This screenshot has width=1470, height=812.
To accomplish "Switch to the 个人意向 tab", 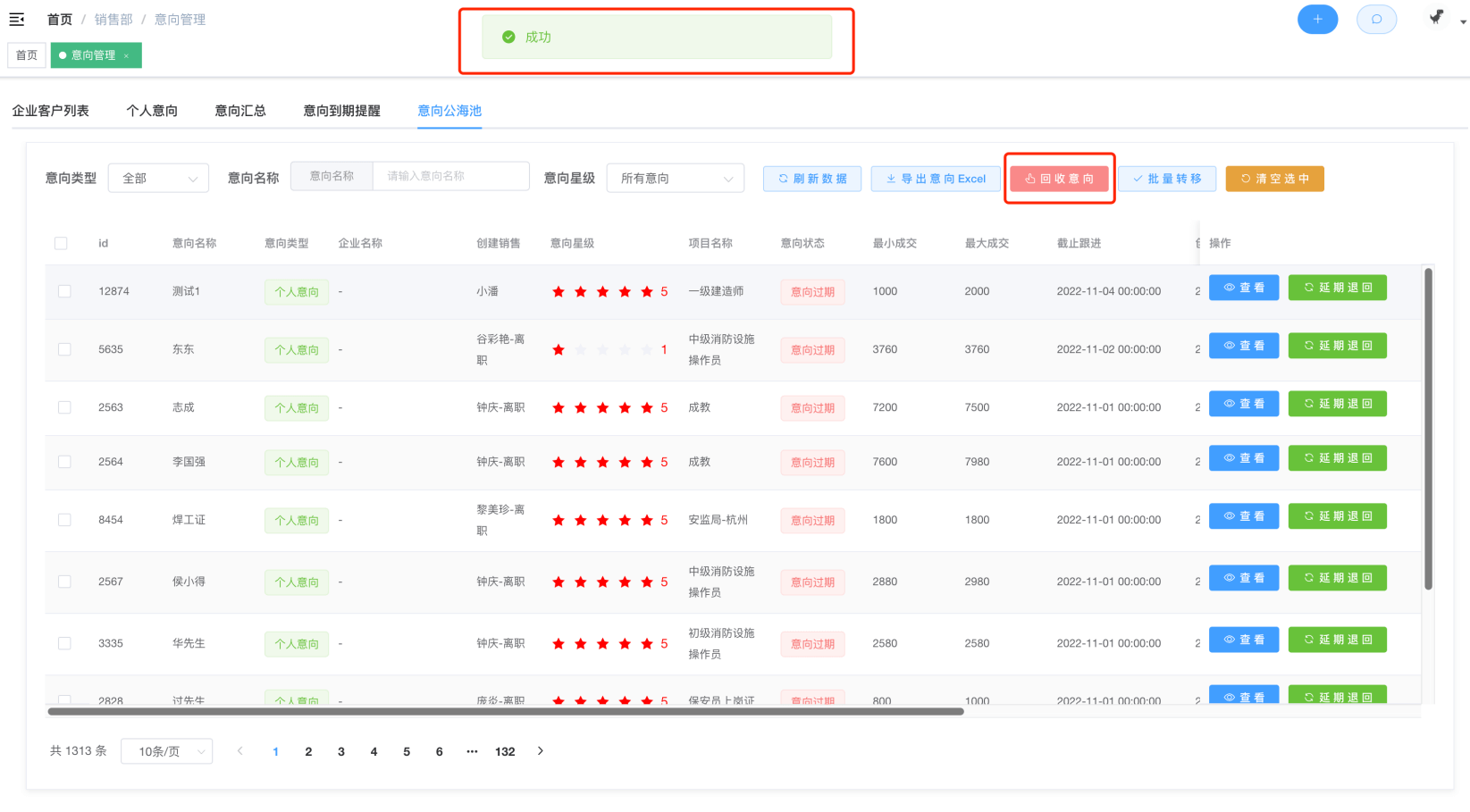I will tap(152, 111).
